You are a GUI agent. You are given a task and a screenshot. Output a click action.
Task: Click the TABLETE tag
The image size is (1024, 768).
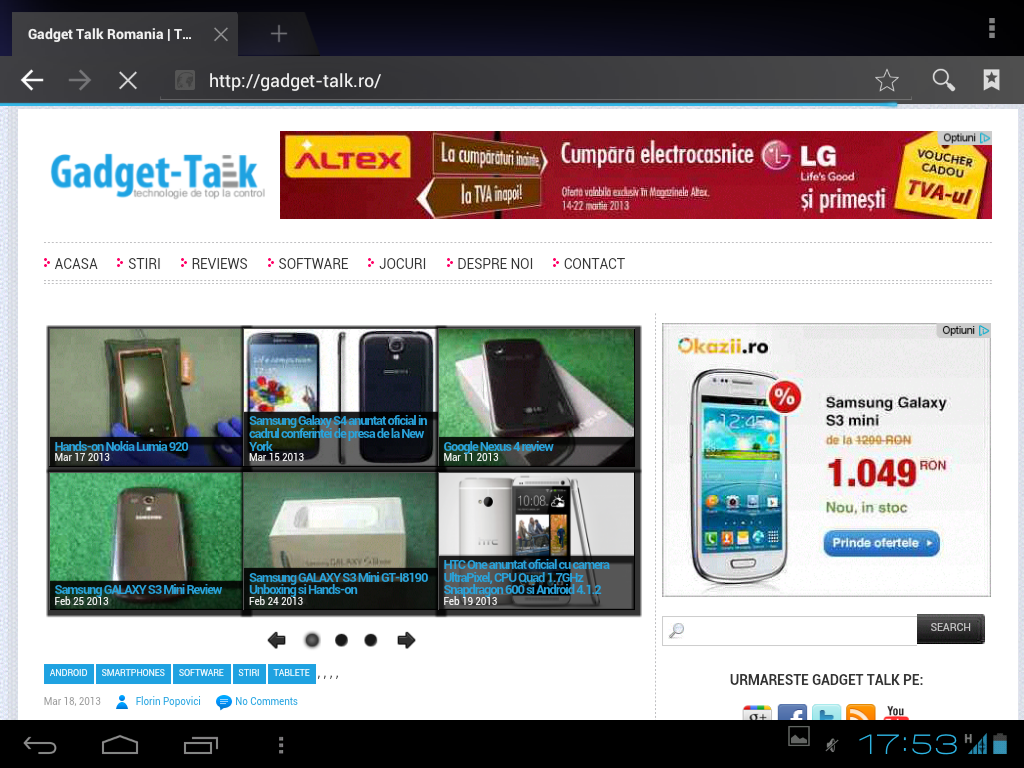pyautogui.click(x=291, y=673)
